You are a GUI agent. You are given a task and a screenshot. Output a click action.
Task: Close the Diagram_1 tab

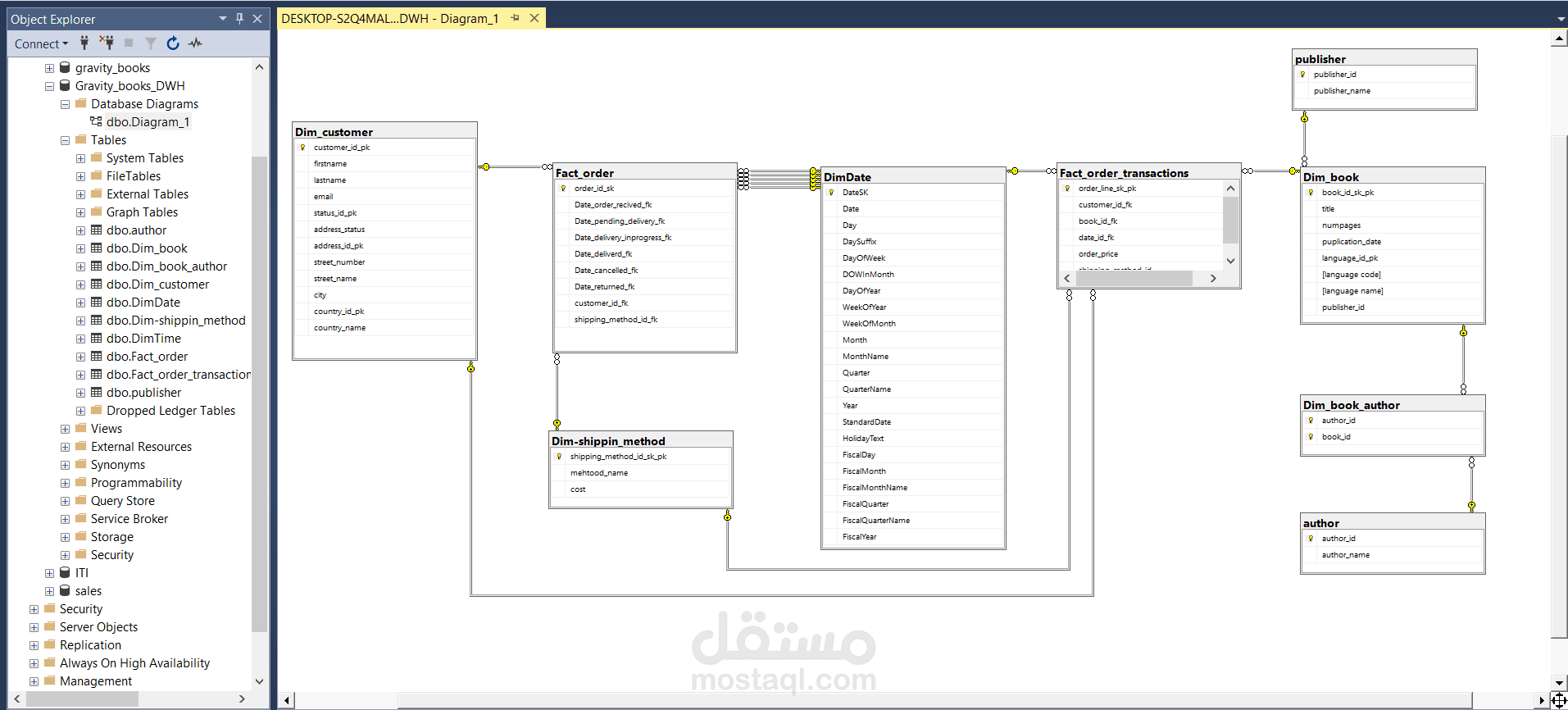pos(534,18)
